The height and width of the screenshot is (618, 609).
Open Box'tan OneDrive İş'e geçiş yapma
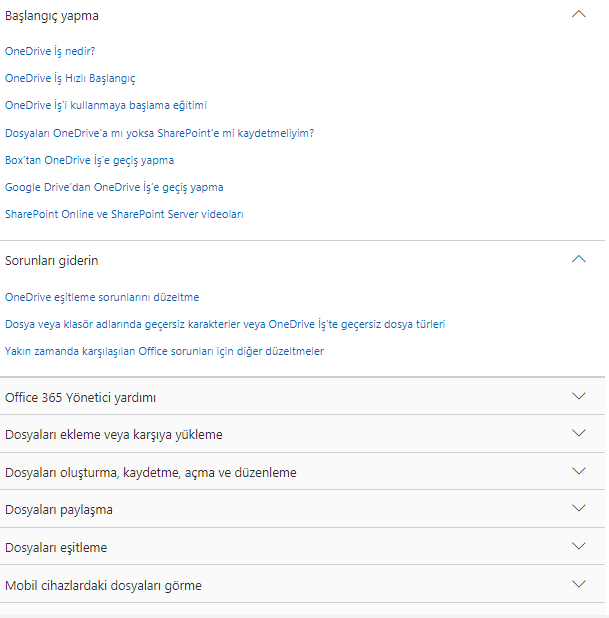89,160
